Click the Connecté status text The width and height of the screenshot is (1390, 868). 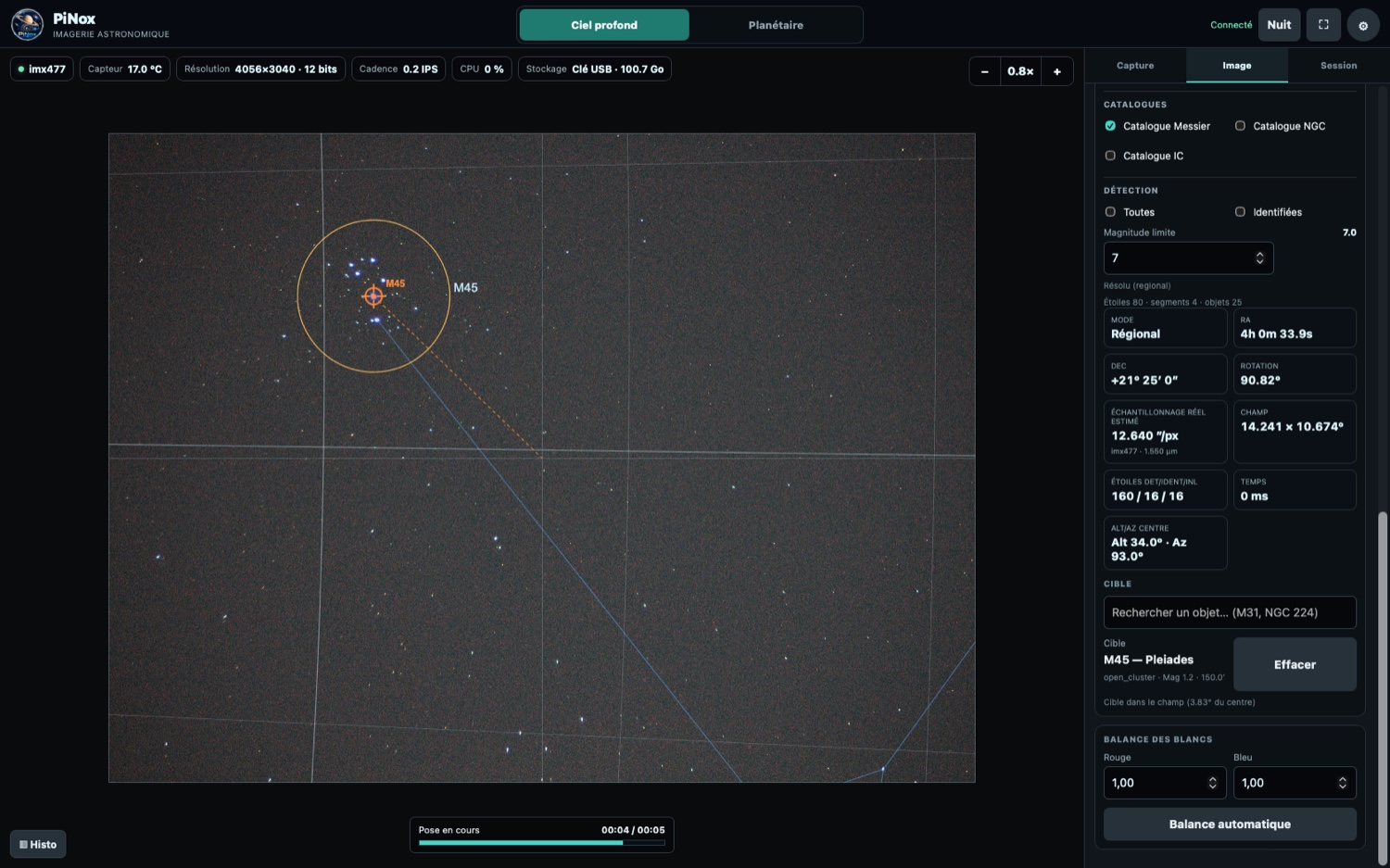pos(1231,25)
